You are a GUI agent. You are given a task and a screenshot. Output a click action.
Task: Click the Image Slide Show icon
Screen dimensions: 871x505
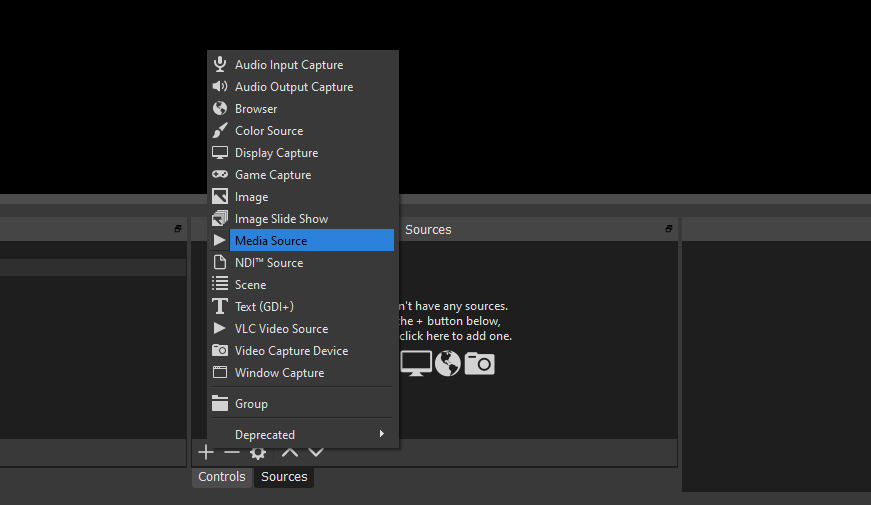[220, 219]
